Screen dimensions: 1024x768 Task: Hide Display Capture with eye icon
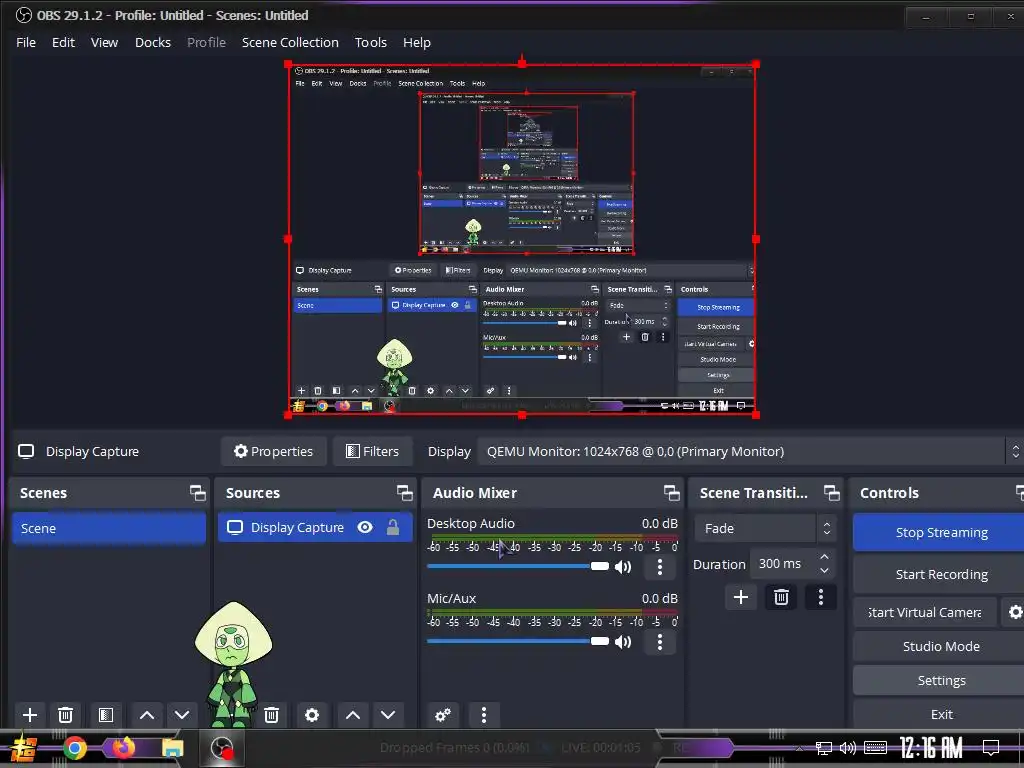[x=365, y=527]
